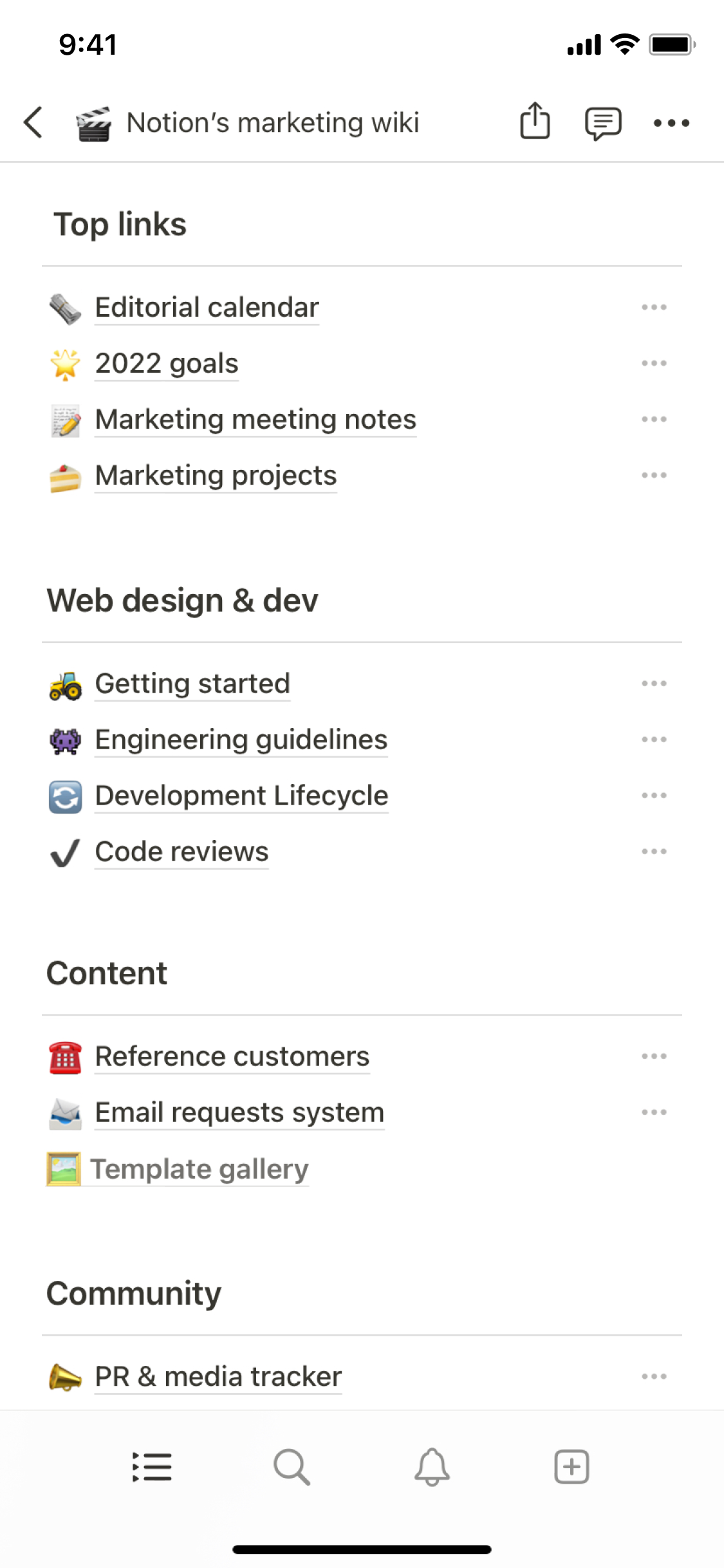Open PR & media tracker page
The height and width of the screenshot is (1568, 724).
[x=218, y=1377]
